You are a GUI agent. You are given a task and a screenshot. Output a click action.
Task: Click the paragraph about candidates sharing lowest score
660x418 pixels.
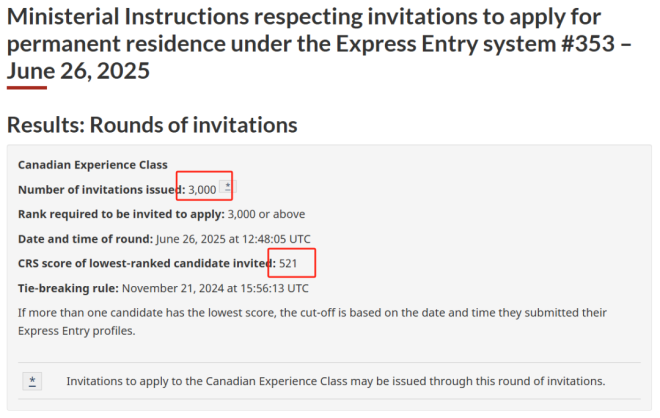[312, 322]
